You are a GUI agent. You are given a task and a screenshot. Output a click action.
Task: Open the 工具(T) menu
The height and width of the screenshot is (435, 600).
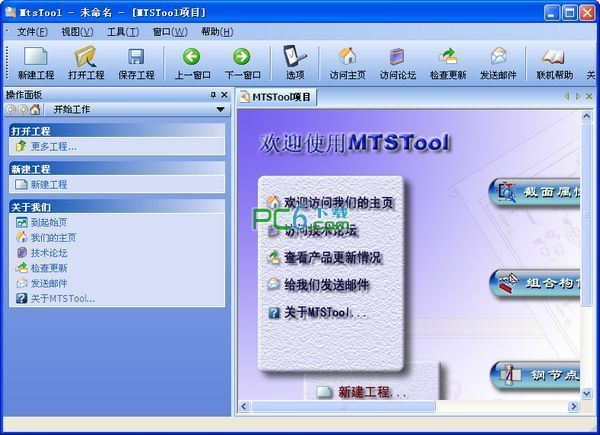(123, 32)
